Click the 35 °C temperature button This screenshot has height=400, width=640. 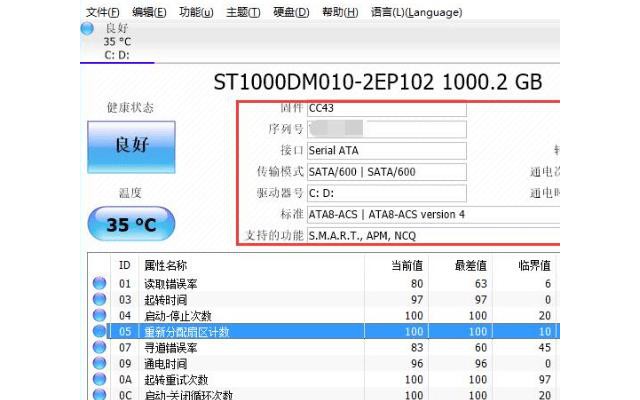(131, 224)
